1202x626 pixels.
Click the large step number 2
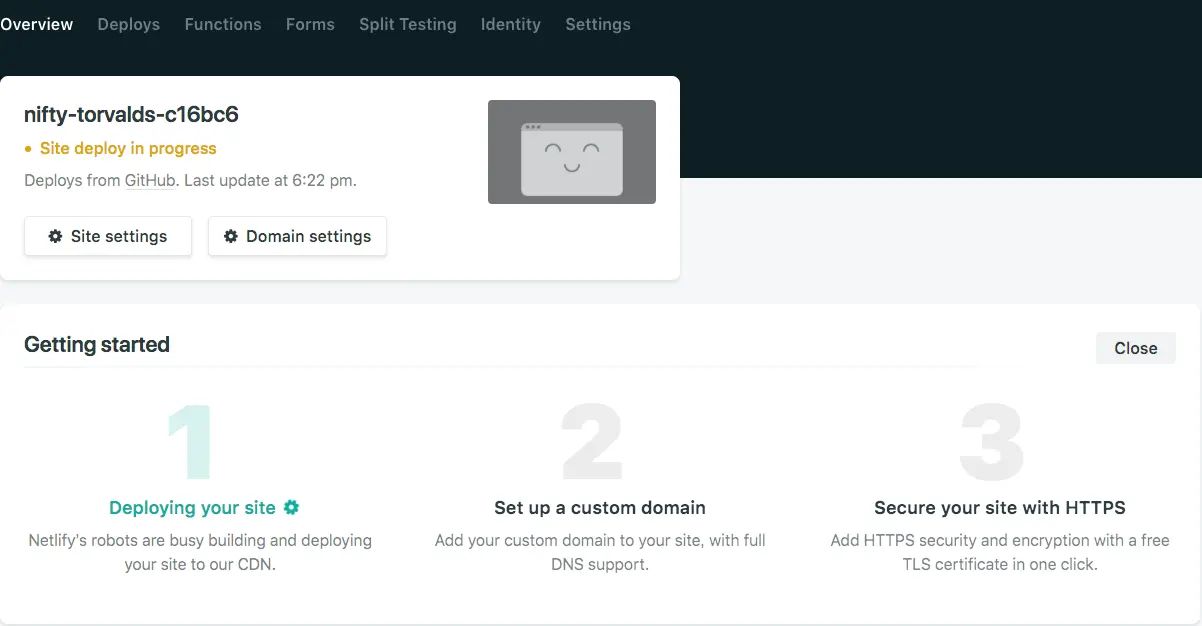(592, 442)
